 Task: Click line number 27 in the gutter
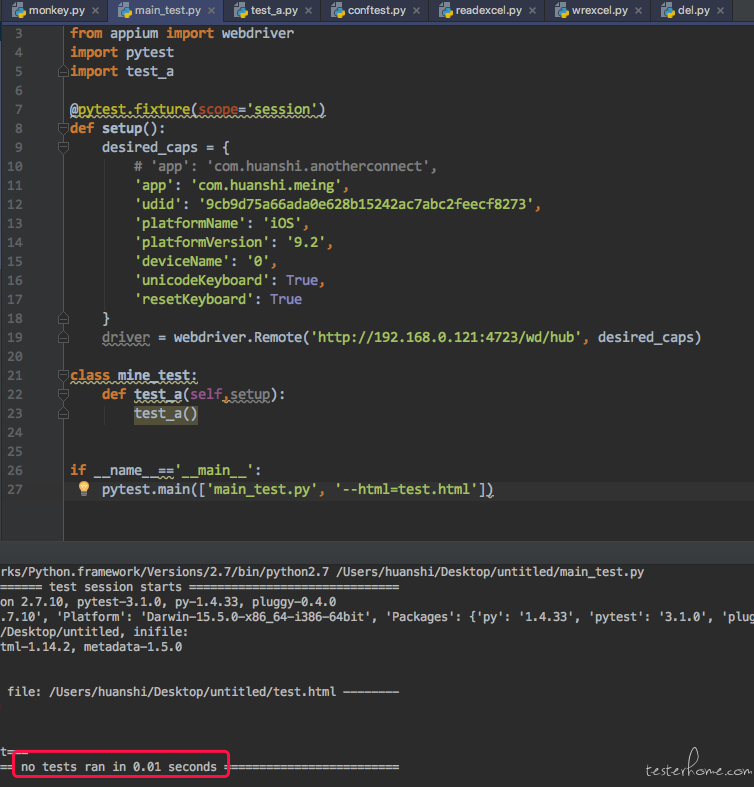pyautogui.click(x=15, y=489)
